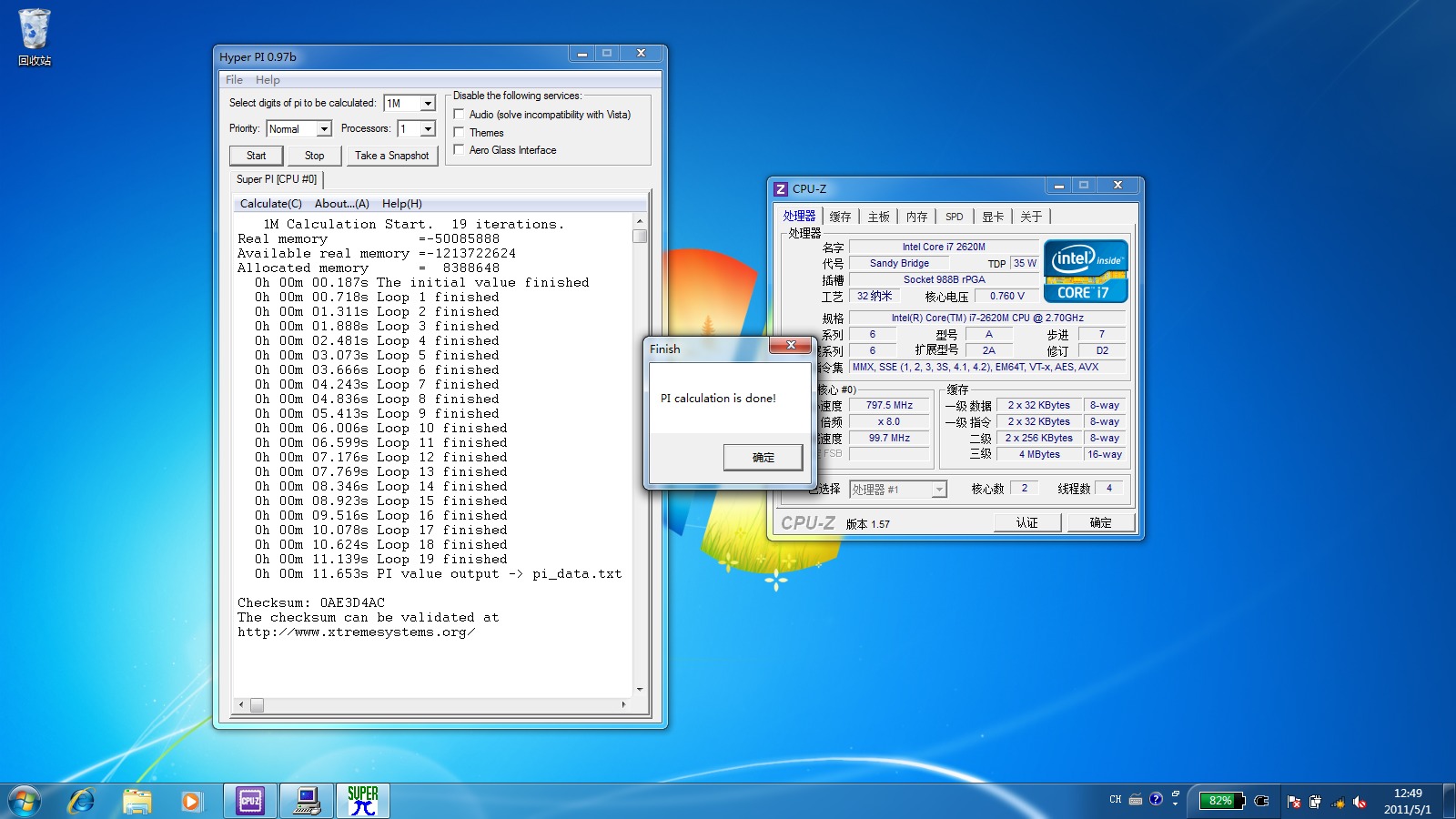Switch to the CPU-Z 显卡 tab
This screenshot has width=1456, height=819.
click(x=993, y=217)
